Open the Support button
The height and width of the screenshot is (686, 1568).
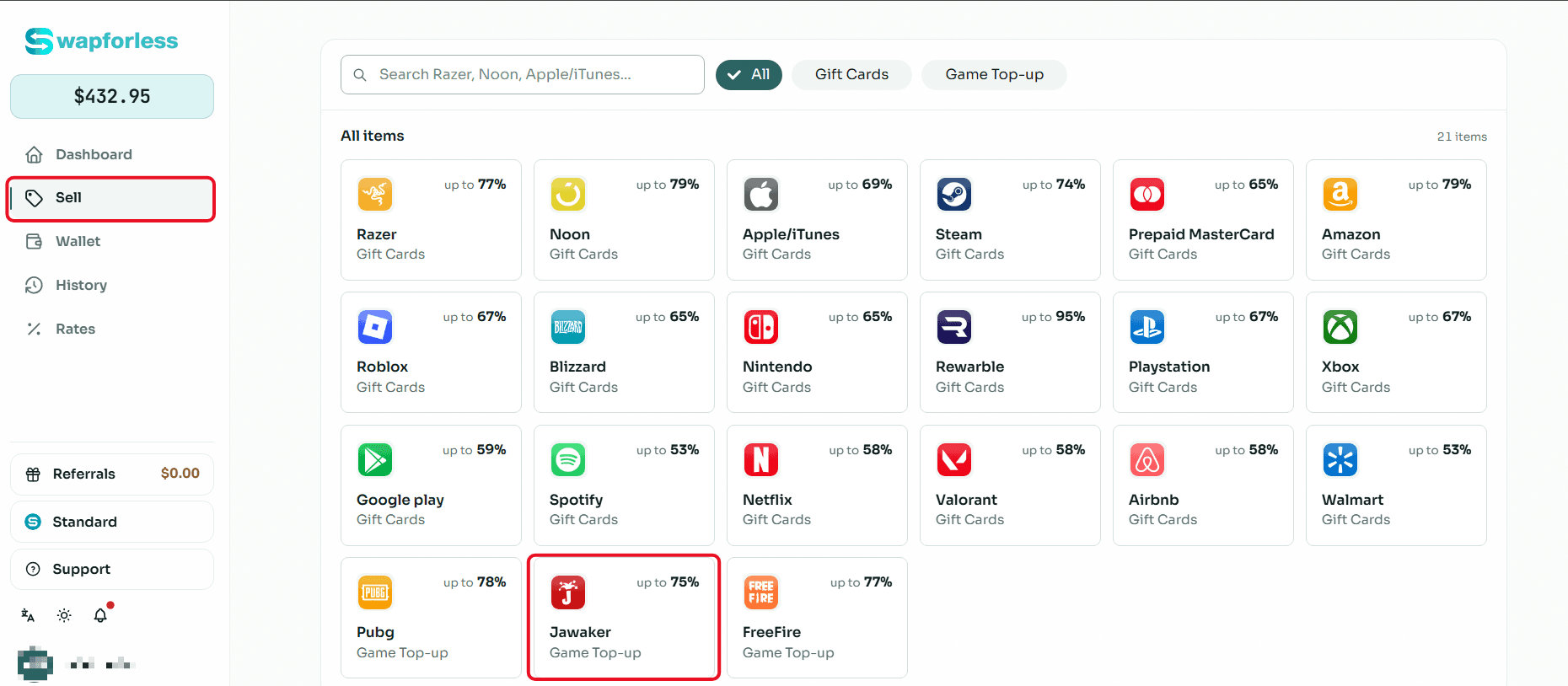[x=111, y=569]
